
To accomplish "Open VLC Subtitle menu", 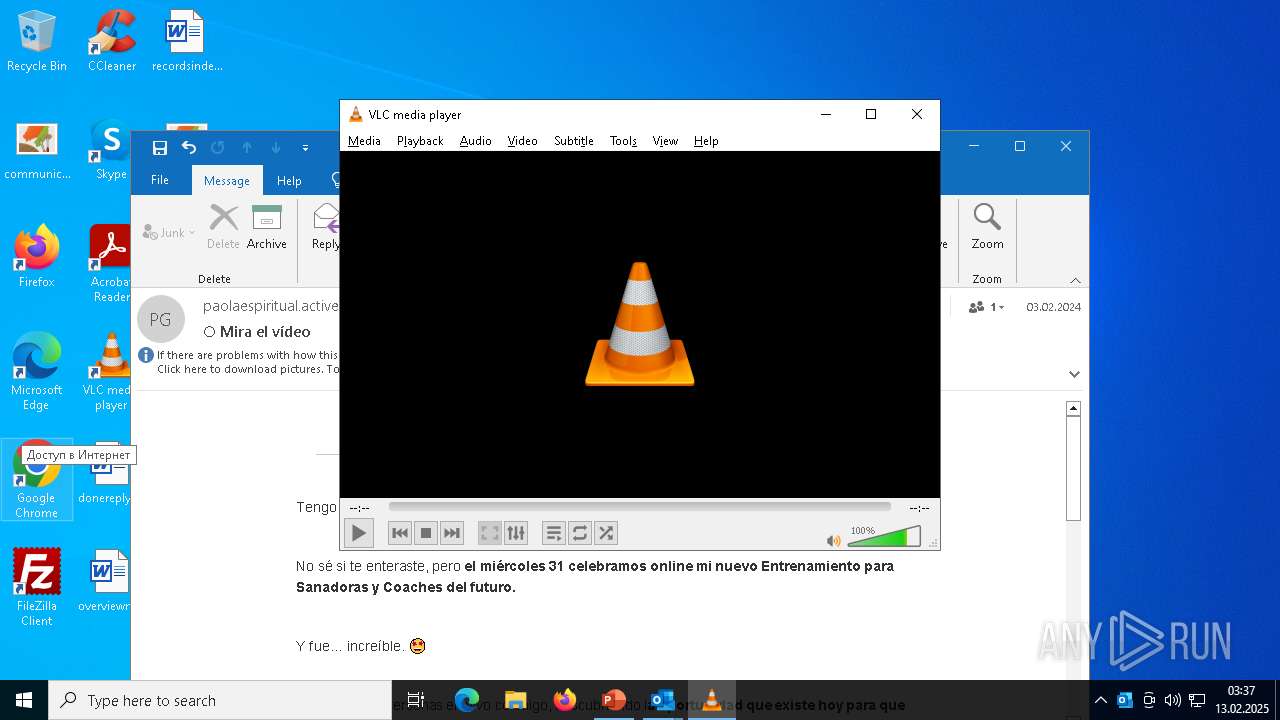I will 574,141.
